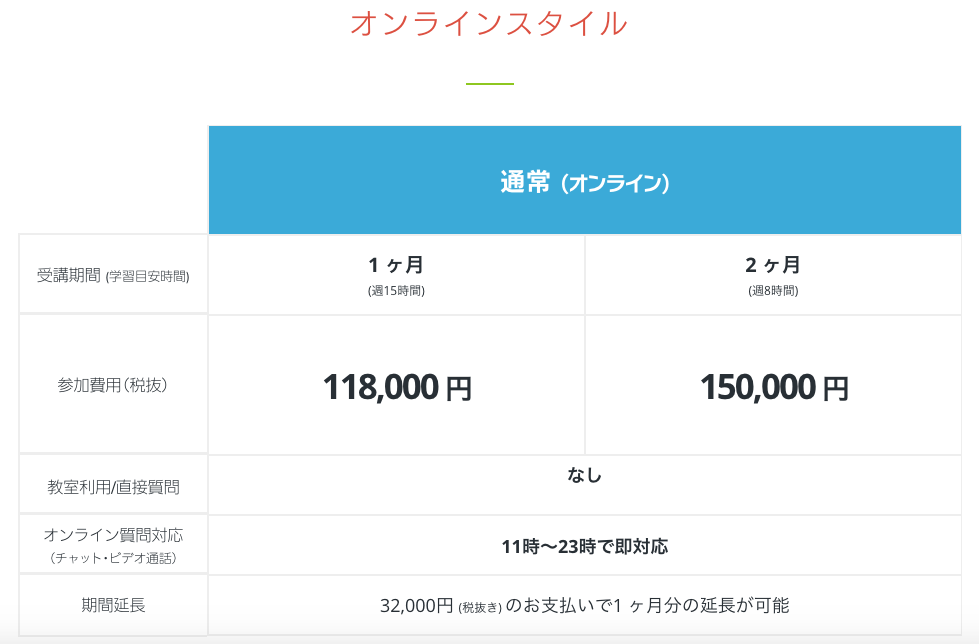The image size is (979, 644).
Task: Select the なし cell
Action: click(584, 485)
